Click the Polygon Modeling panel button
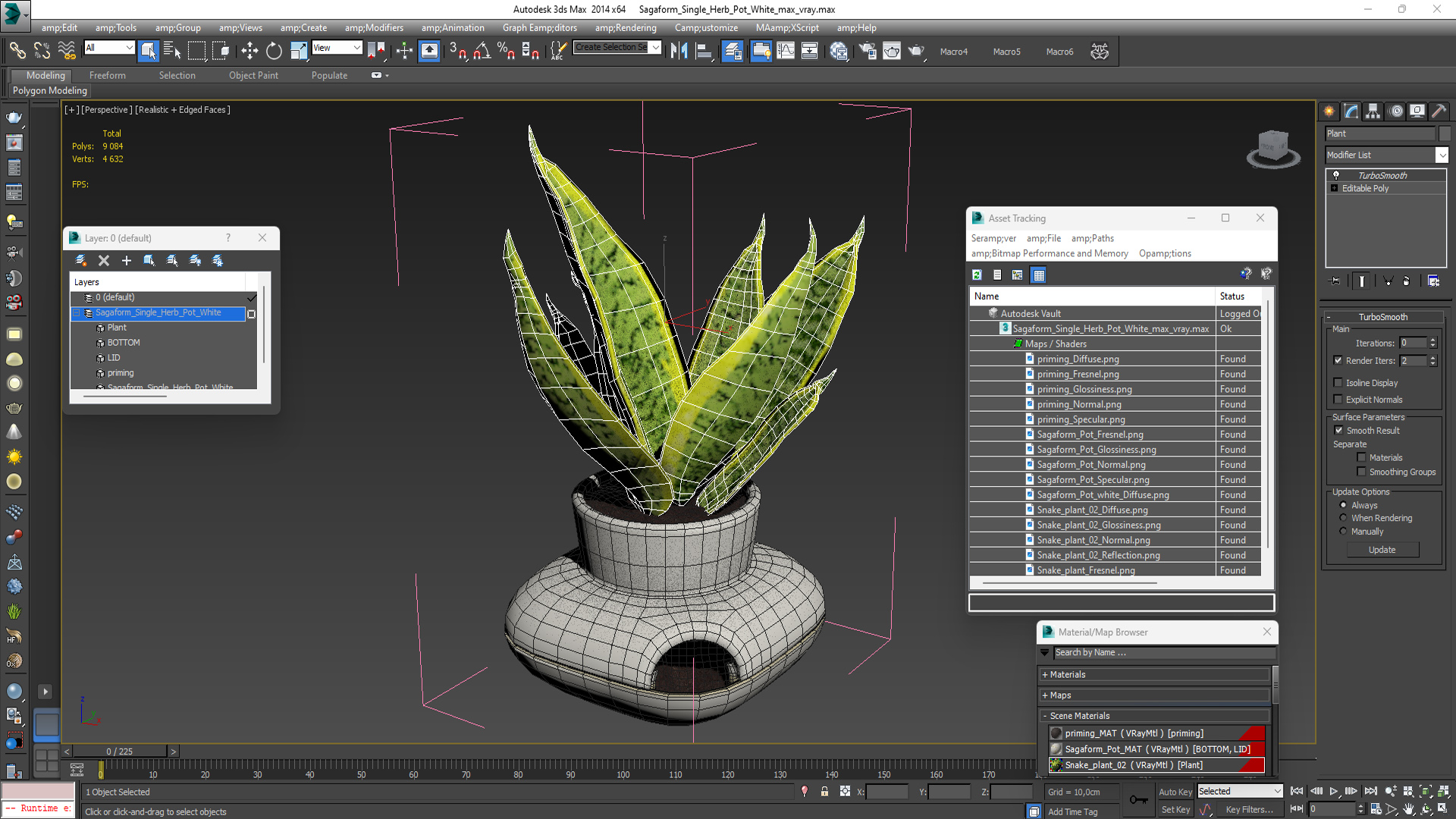The image size is (1456, 819). (x=50, y=90)
